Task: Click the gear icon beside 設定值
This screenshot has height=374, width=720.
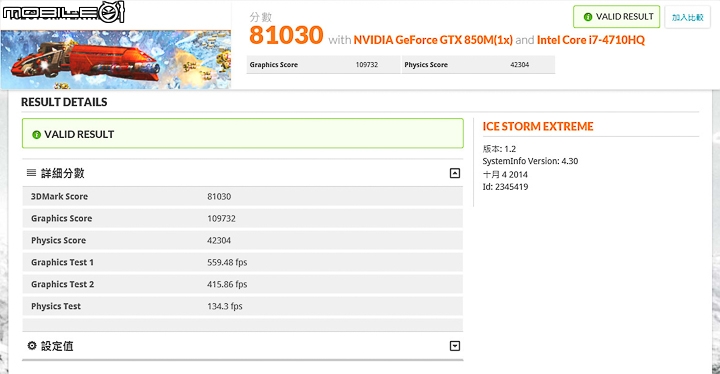Action: [x=32, y=346]
